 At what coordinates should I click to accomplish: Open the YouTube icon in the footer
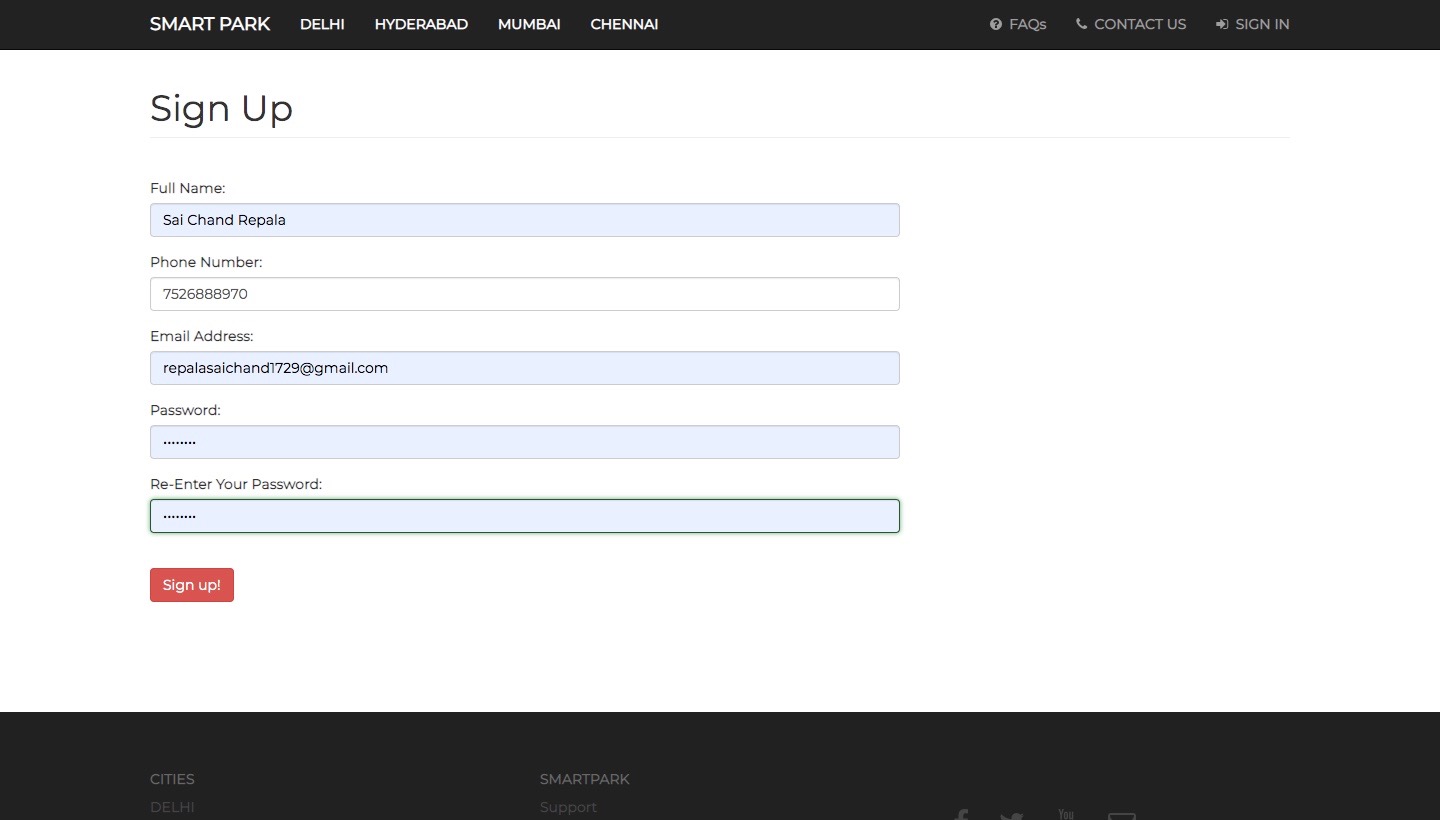pyautogui.click(x=1065, y=814)
